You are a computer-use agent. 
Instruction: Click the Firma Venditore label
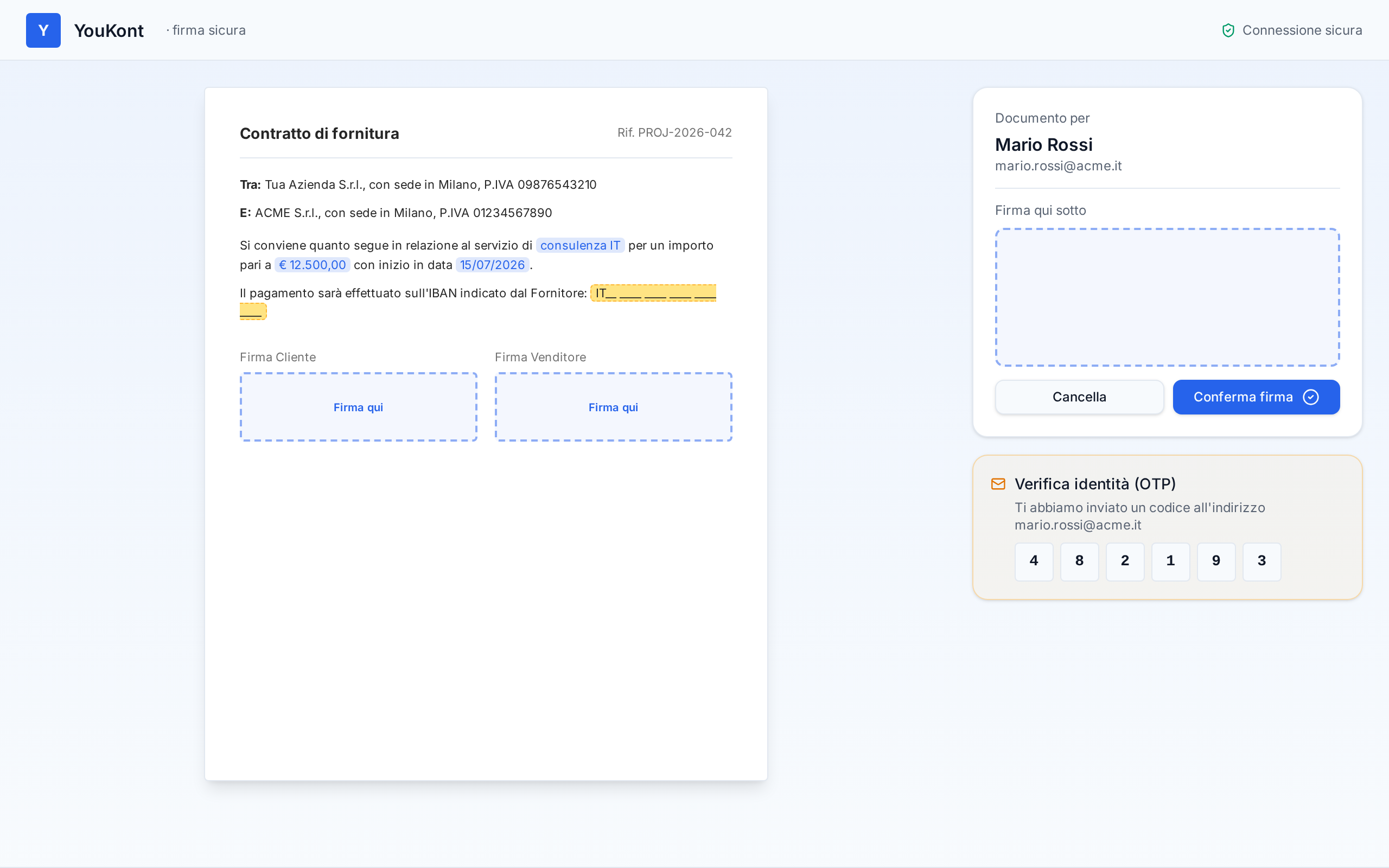[540, 357]
